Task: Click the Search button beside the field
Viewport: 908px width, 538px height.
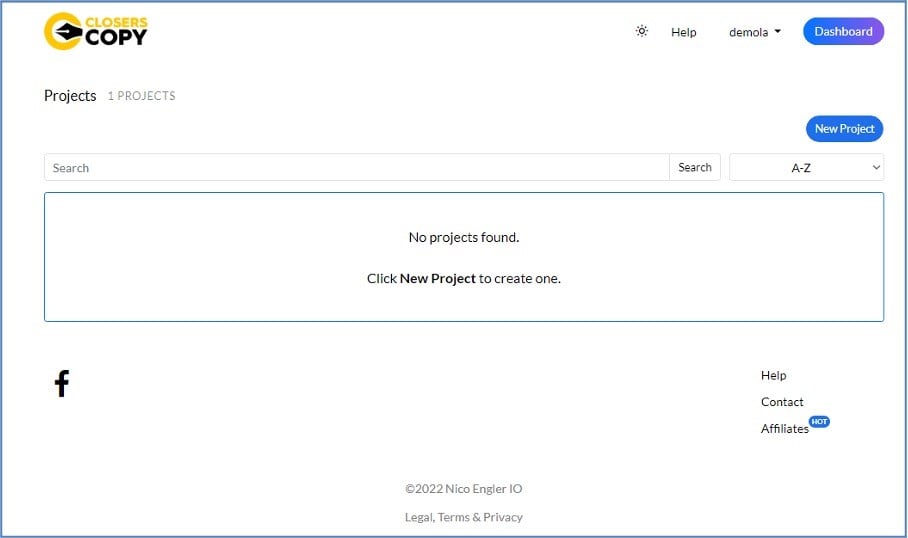Action: 695,167
